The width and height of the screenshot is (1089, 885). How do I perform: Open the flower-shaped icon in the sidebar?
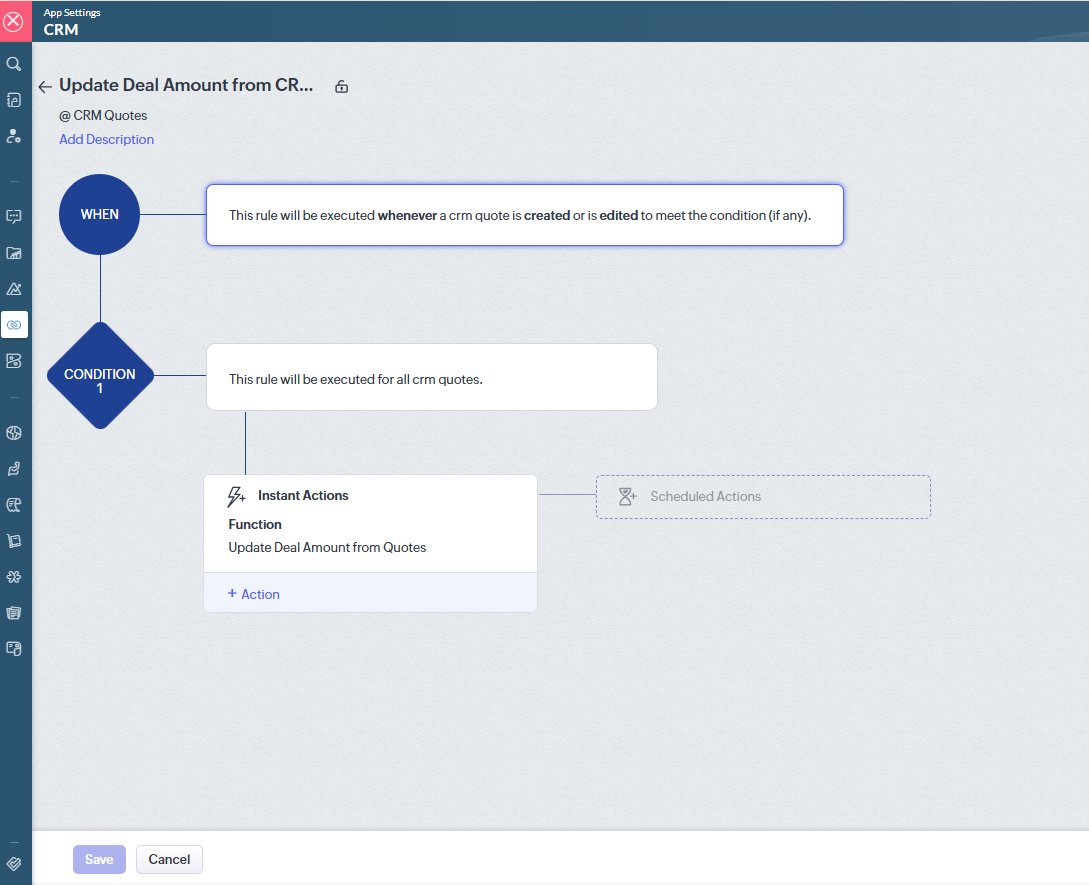pyautogui.click(x=14, y=577)
